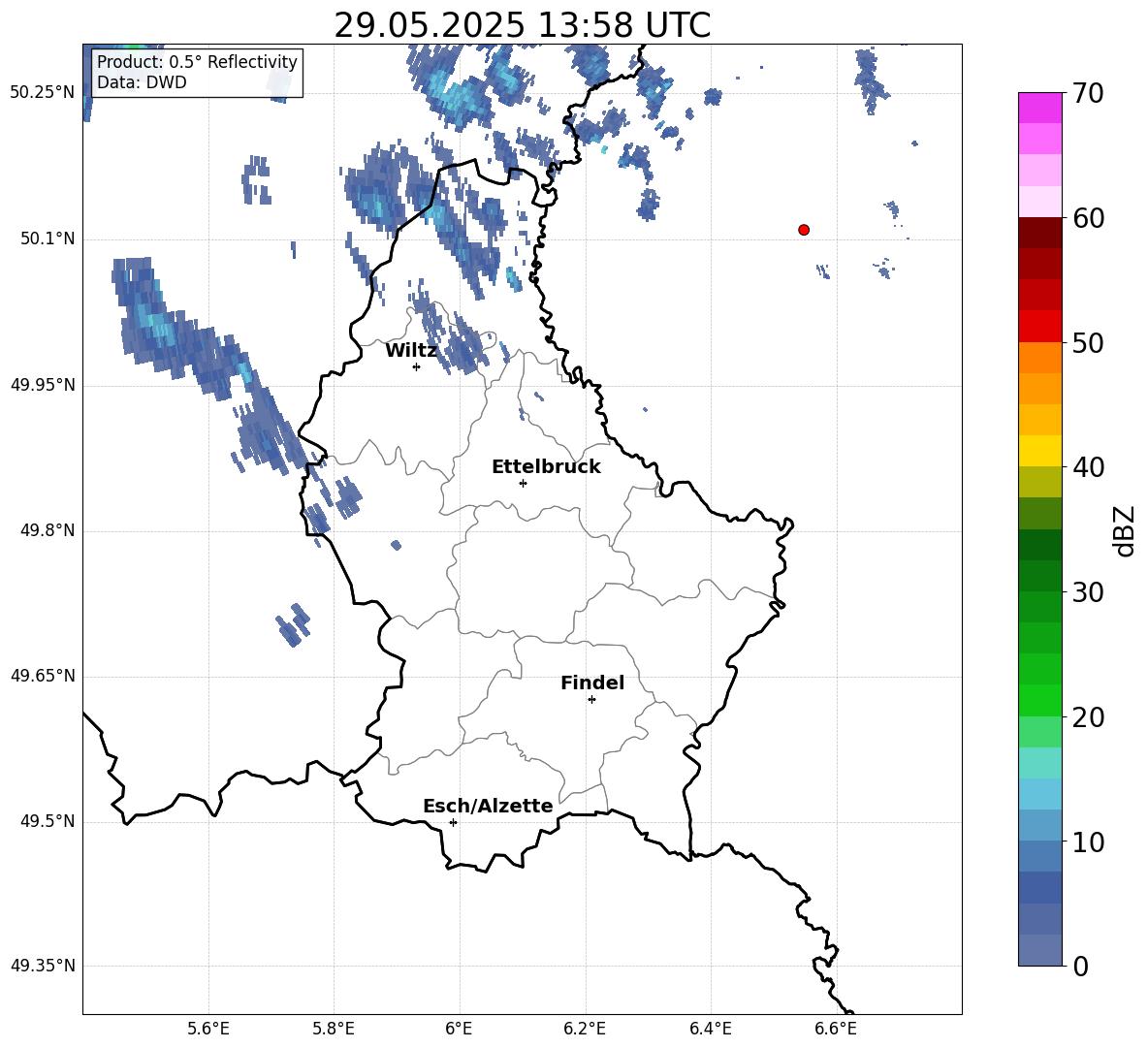Viewport: 1148px width, 1048px height.
Task: Click the dark maroon colorbar segment below 60
Action: (1040, 233)
